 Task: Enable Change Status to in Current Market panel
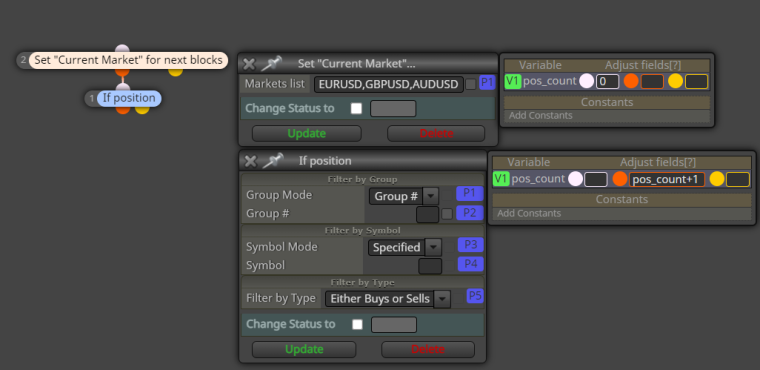356,109
